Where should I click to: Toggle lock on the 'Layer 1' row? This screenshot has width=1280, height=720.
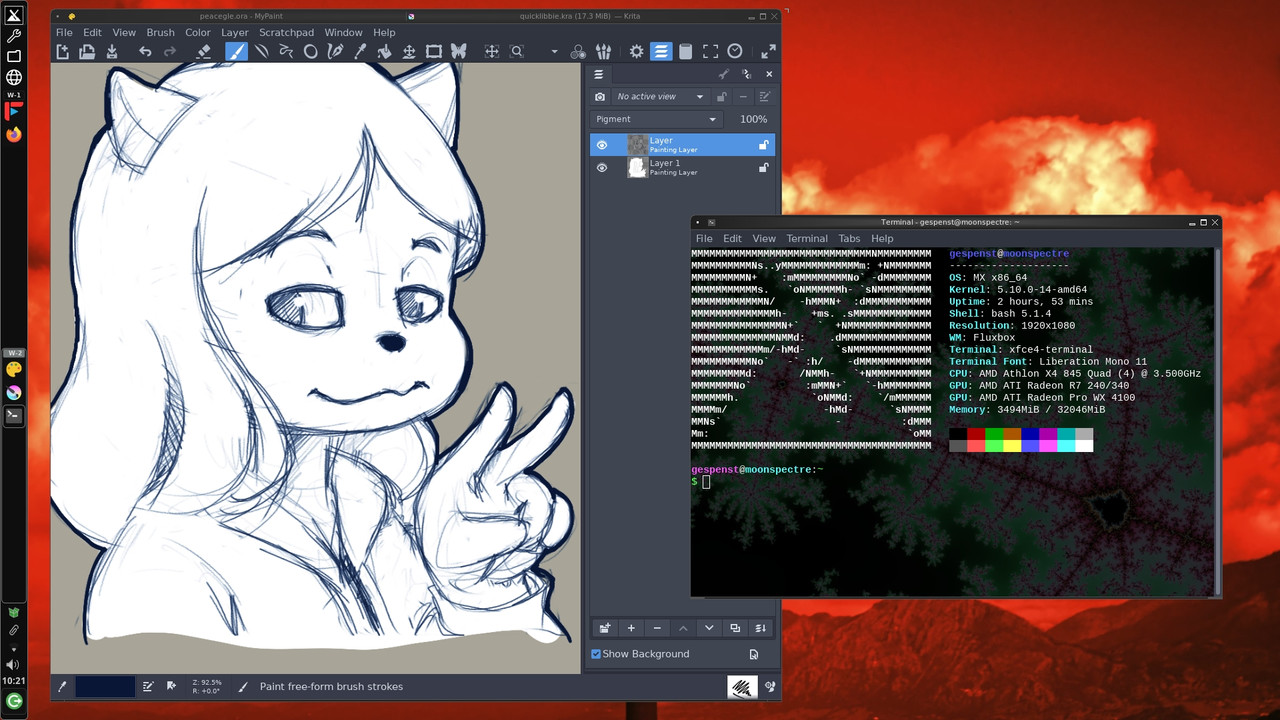point(763,168)
